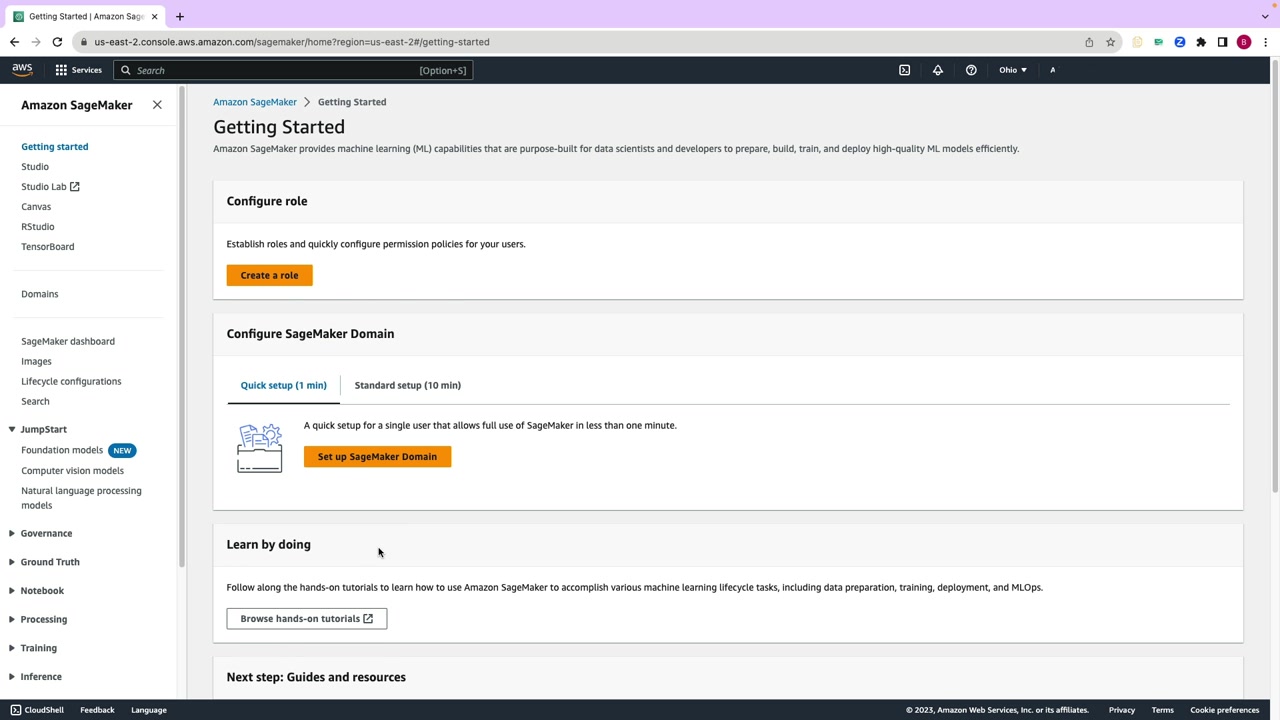Bookmark this page with star icon

[1110, 42]
